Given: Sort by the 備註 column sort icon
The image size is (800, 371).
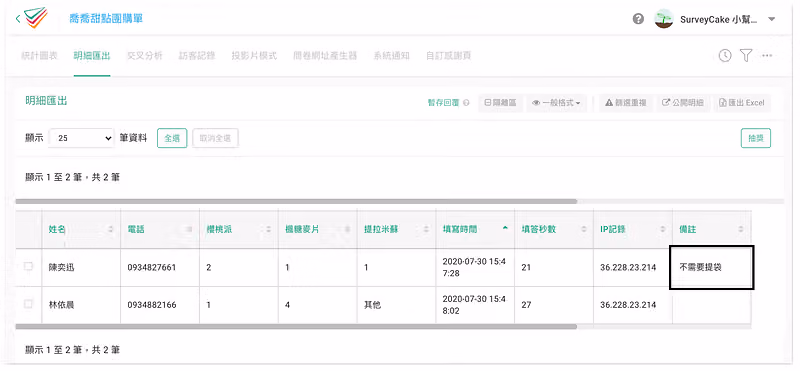Looking at the screenshot, I should coord(741,230).
